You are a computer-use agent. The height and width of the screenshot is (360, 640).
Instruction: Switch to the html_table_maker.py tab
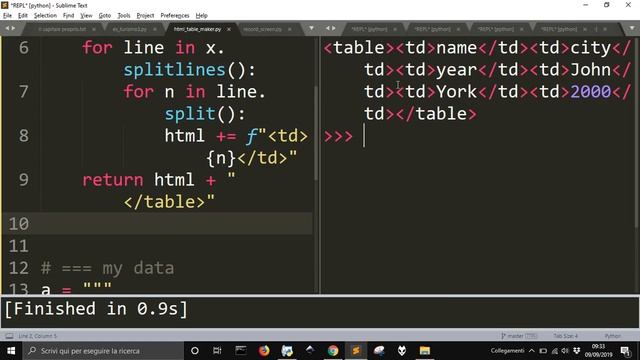197,29
